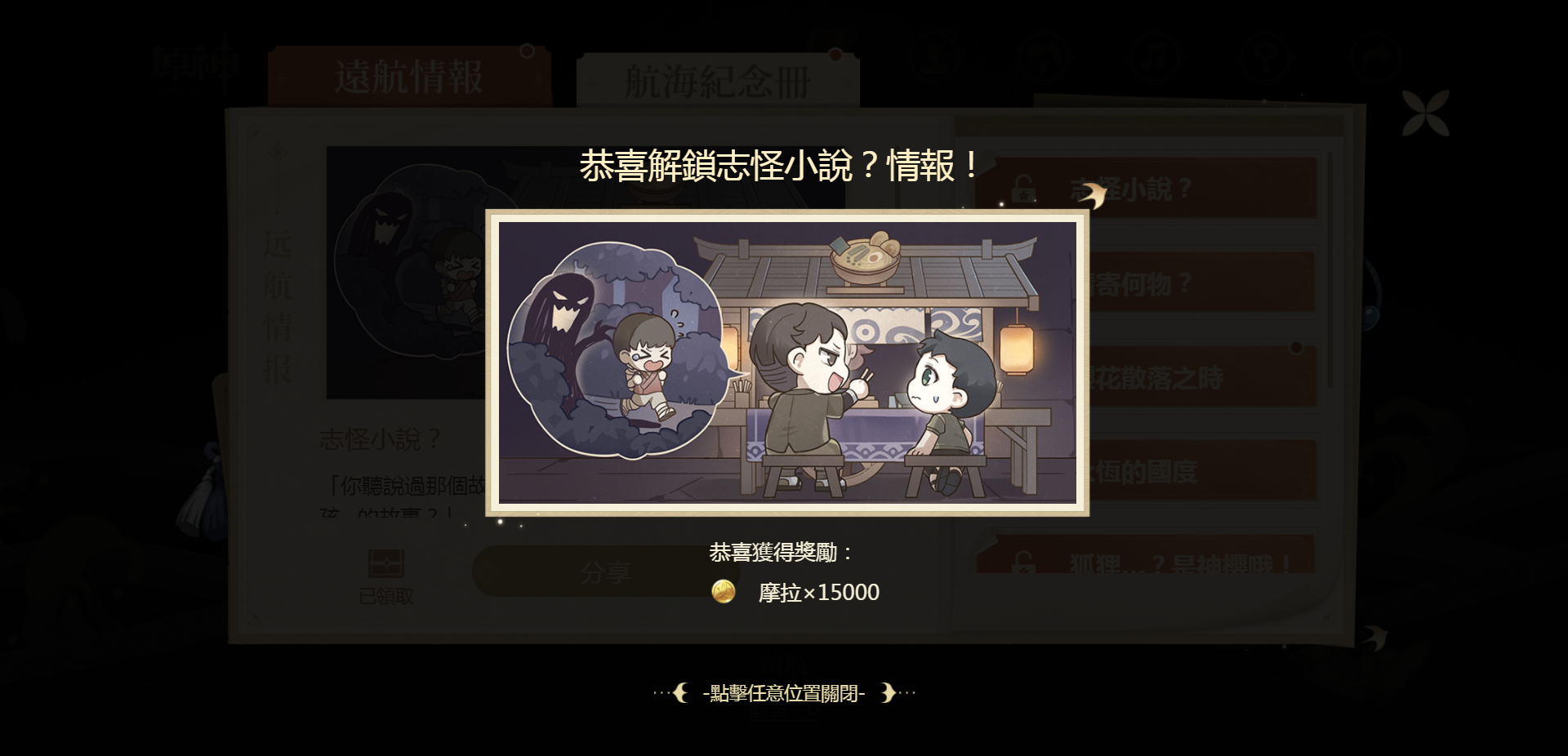Image resolution: width=1568 pixels, height=756 pixels.
Task: Click the 摩拉×15000 reward text
Action: pyautogui.click(x=819, y=592)
